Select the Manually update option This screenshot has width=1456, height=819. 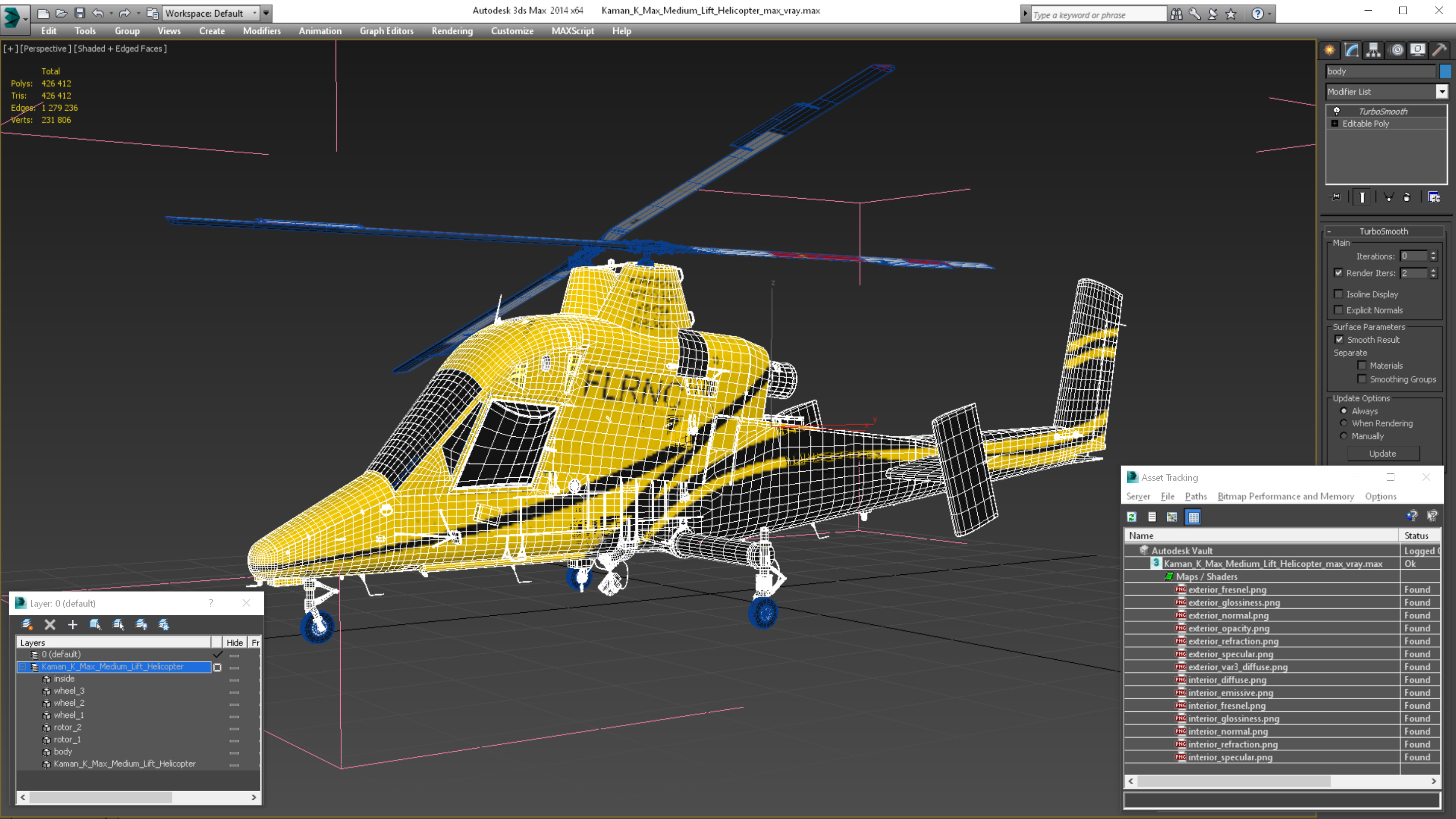click(1344, 436)
